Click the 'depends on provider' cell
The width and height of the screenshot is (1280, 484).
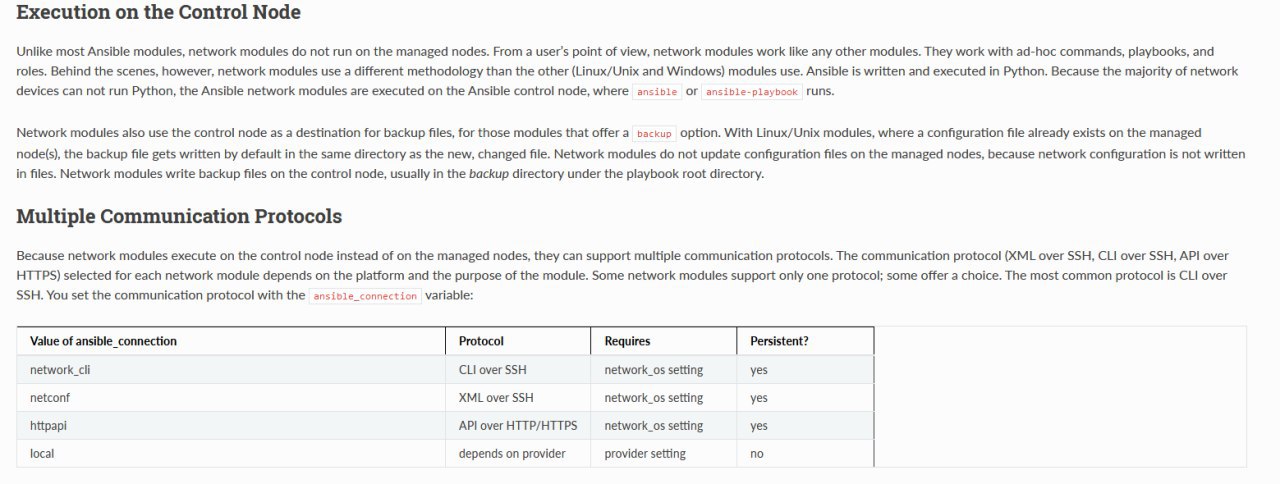518,454
